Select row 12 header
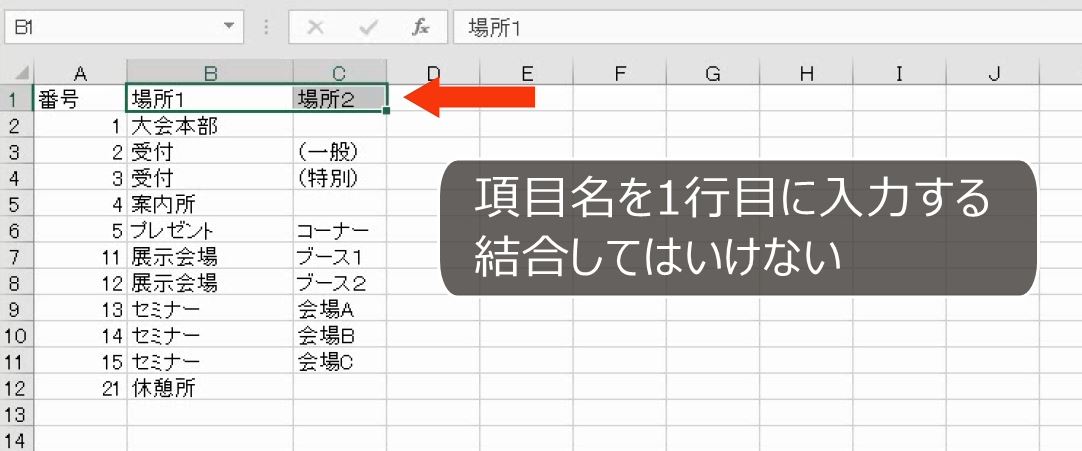 (x=17, y=388)
